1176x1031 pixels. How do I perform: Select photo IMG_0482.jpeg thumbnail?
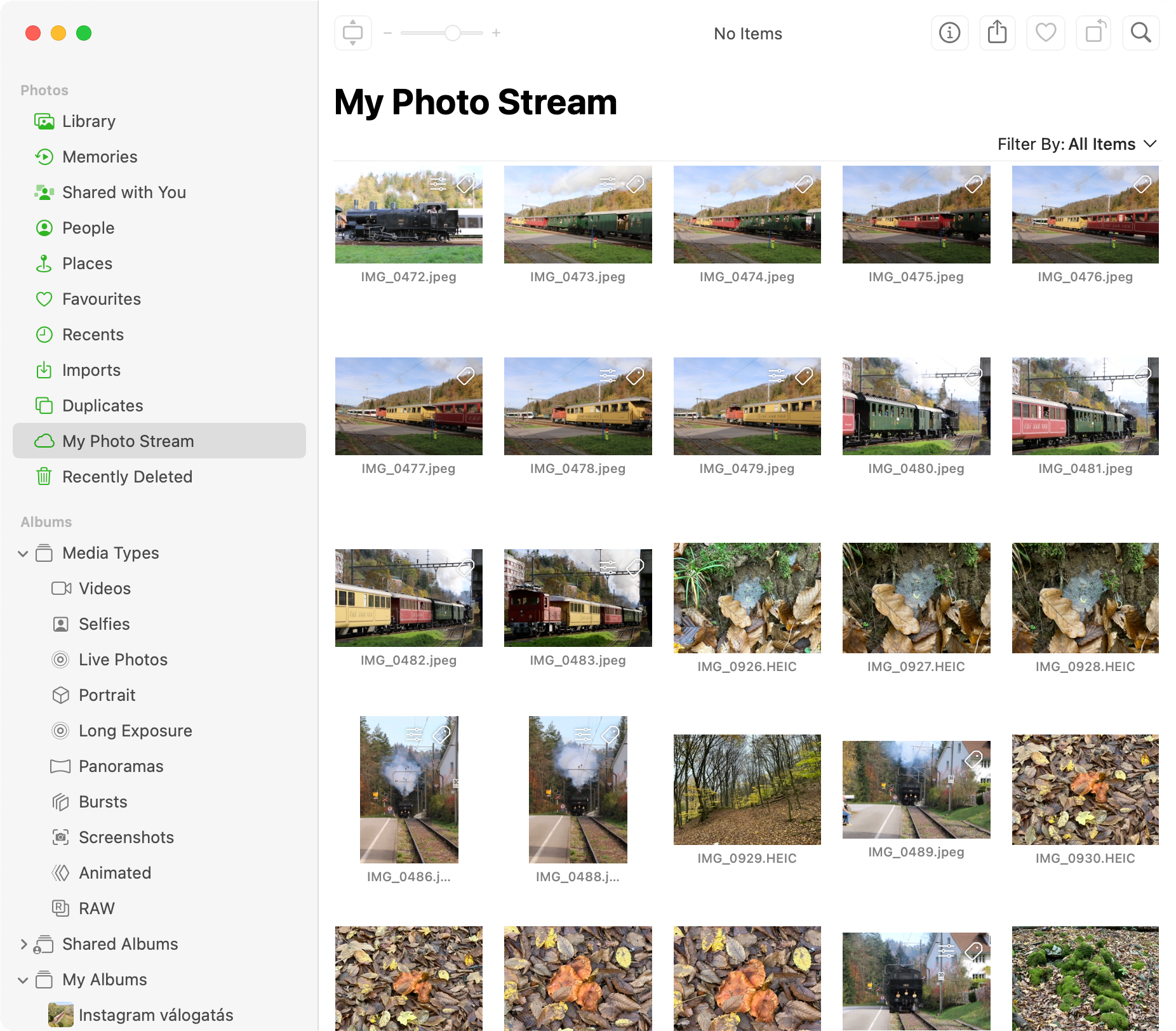coord(409,598)
